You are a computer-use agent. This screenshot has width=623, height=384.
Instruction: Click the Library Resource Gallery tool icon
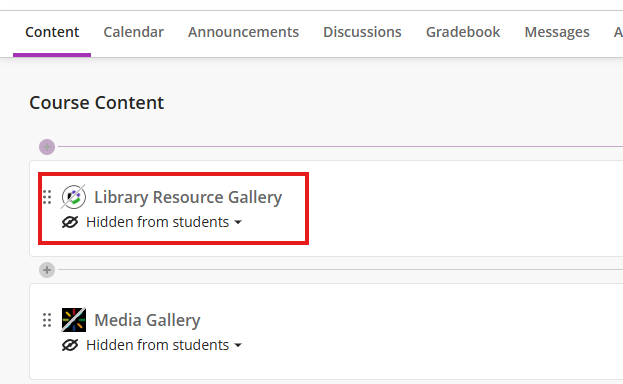click(x=74, y=197)
